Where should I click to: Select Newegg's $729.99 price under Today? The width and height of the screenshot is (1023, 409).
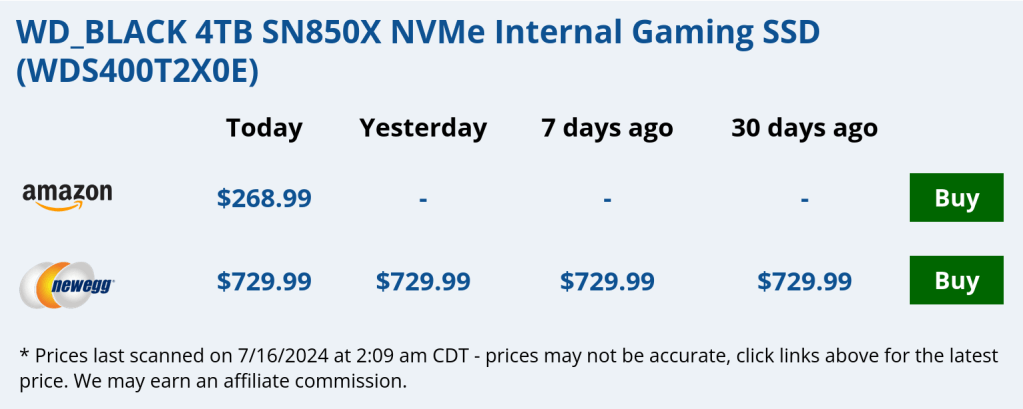[264, 282]
